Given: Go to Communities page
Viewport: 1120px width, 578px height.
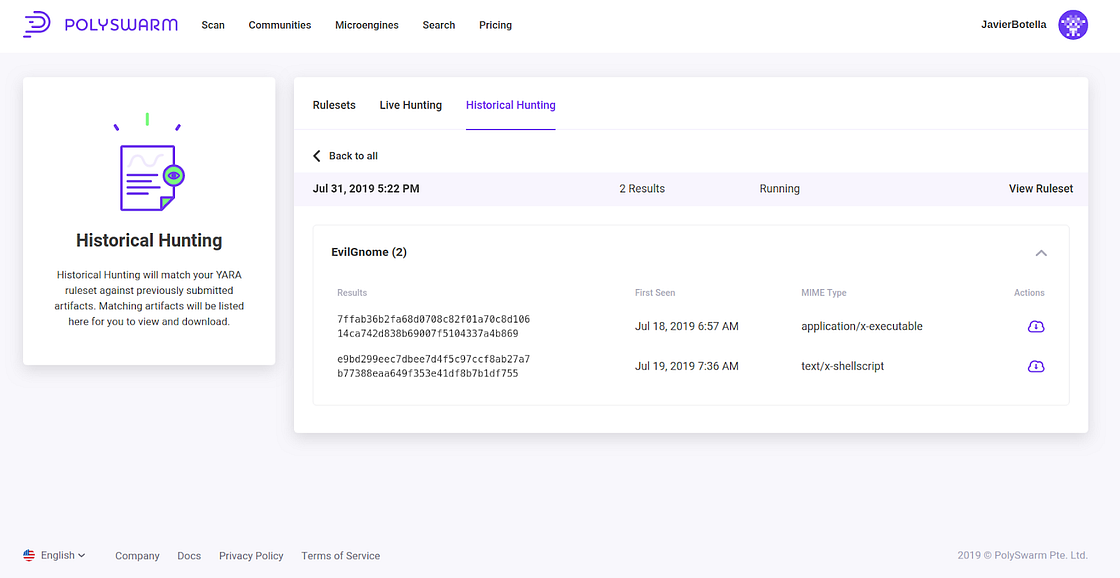Looking at the screenshot, I should pos(280,25).
